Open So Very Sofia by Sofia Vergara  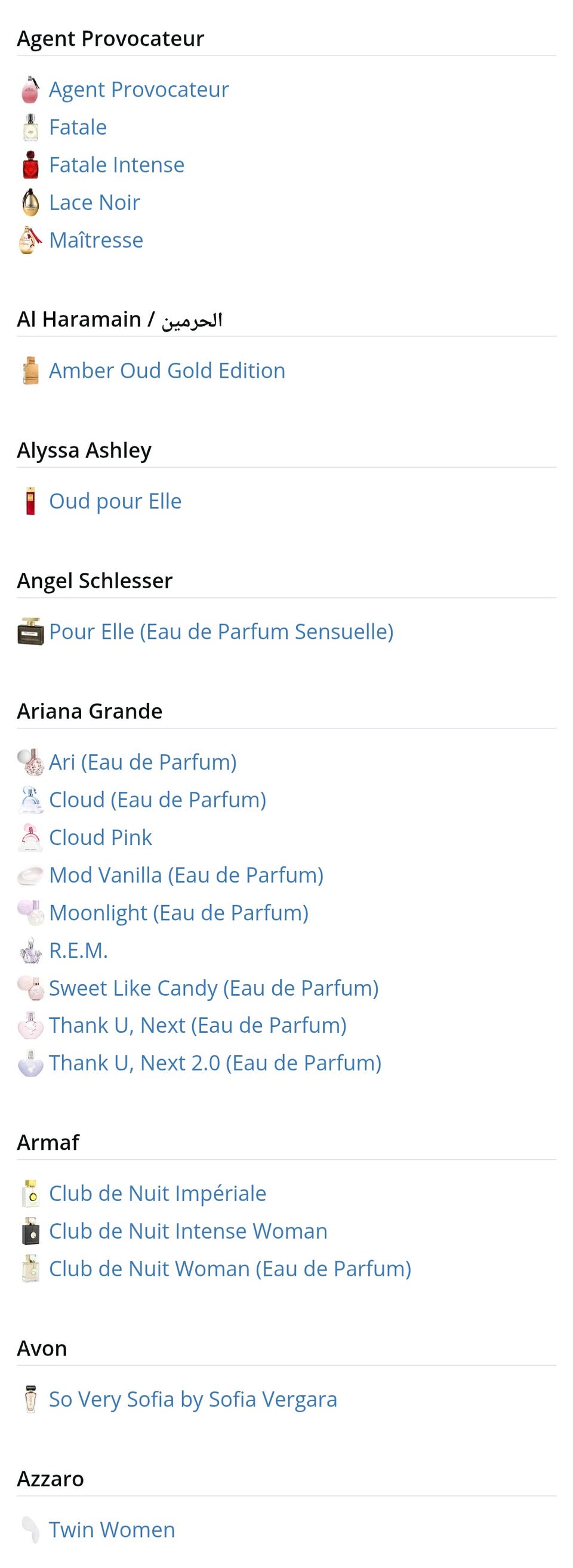click(192, 1399)
